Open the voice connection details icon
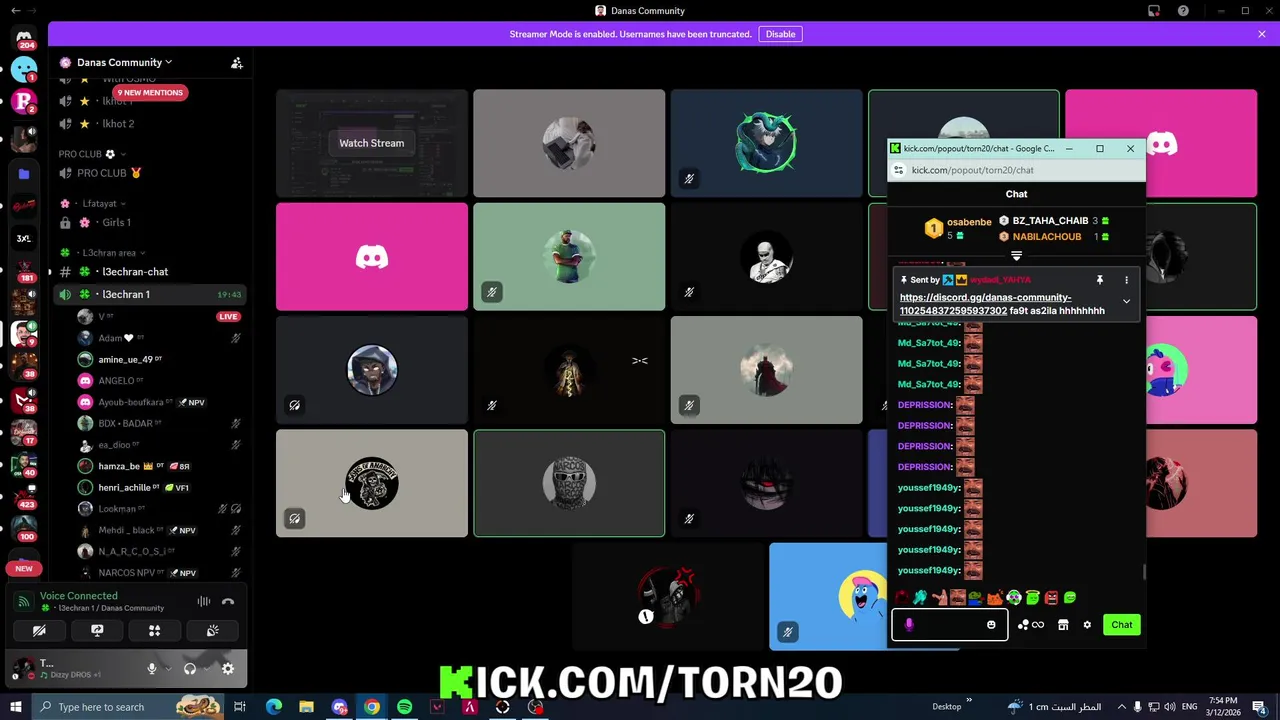The image size is (1280, 720). coord(24,602)
